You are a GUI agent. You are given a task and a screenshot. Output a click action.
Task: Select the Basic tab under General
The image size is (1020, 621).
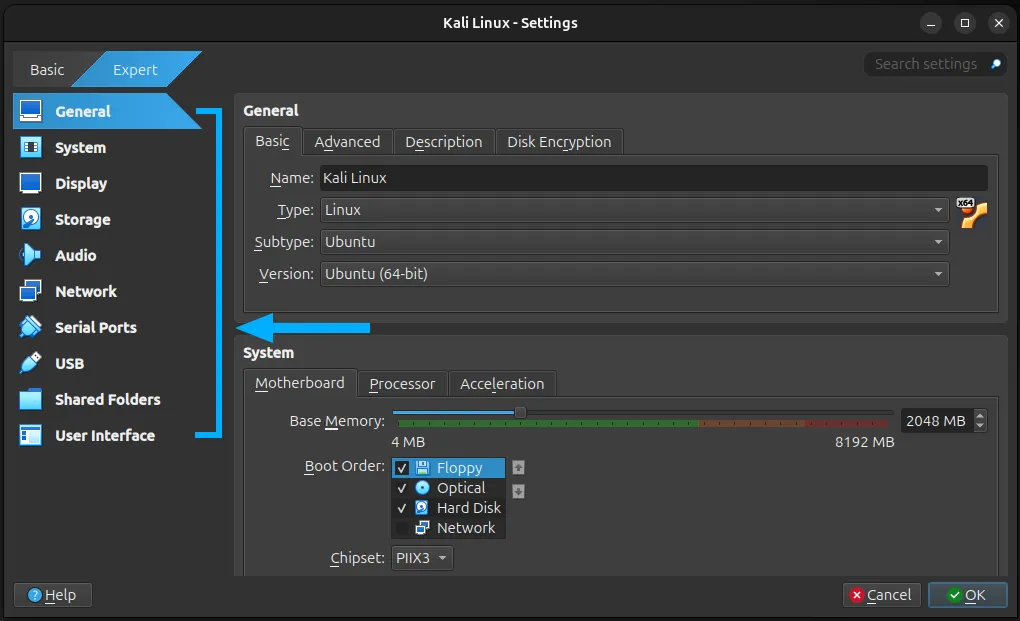[x=273, y=141]
